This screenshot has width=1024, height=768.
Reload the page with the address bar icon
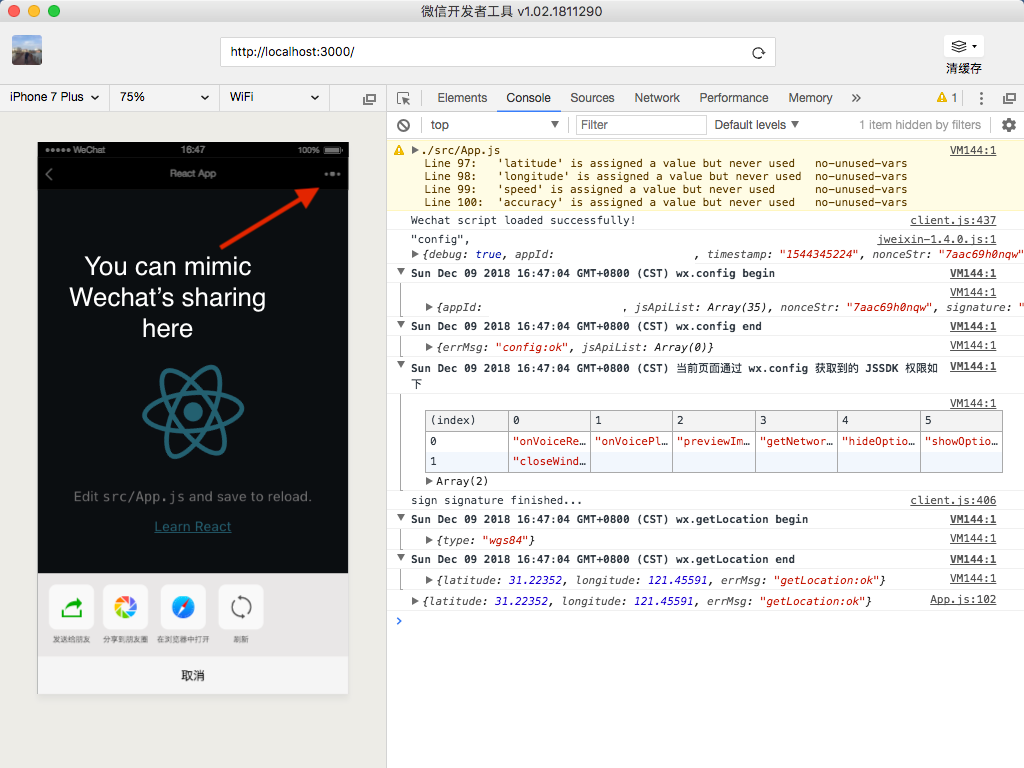(x=760, y=52)
